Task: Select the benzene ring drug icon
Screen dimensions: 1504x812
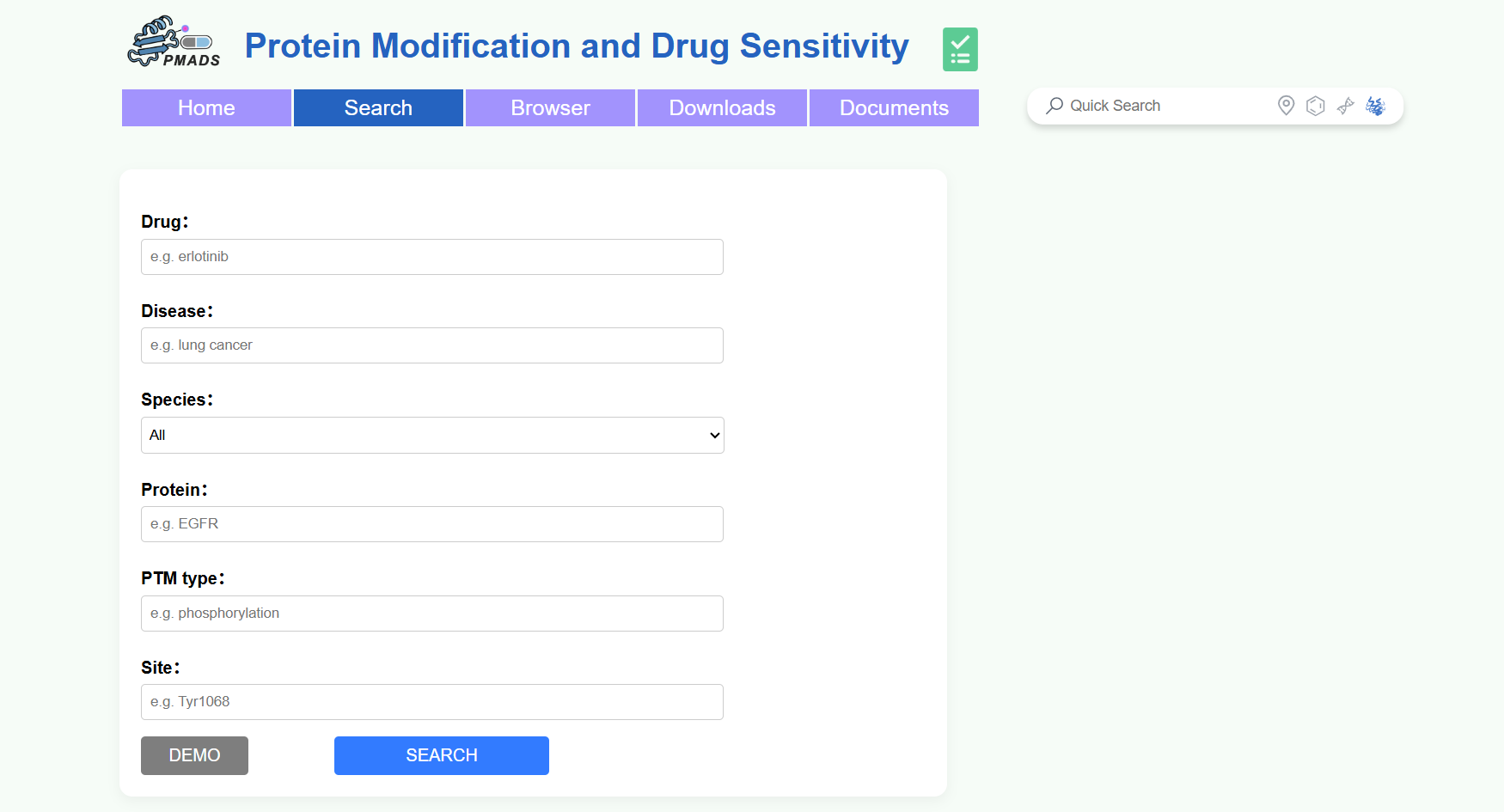Action: [x=1315, y=106]
